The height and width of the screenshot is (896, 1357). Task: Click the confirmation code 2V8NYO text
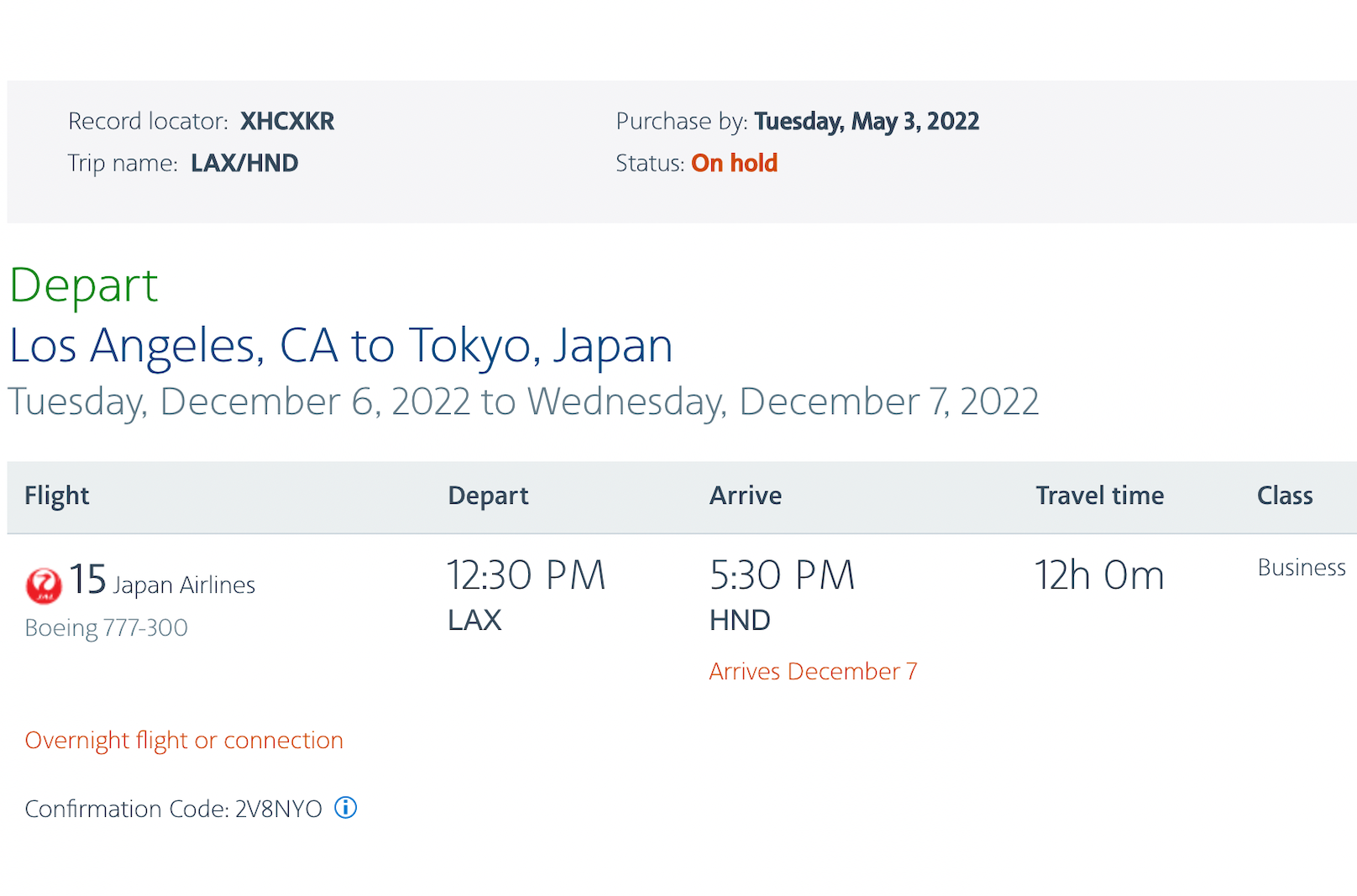point(278,809)
